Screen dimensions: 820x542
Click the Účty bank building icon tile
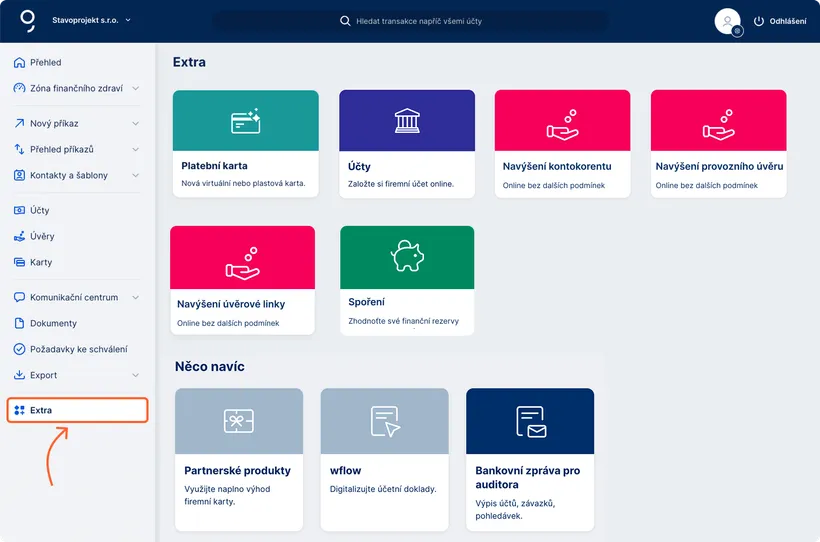click(x=407, y=121)
